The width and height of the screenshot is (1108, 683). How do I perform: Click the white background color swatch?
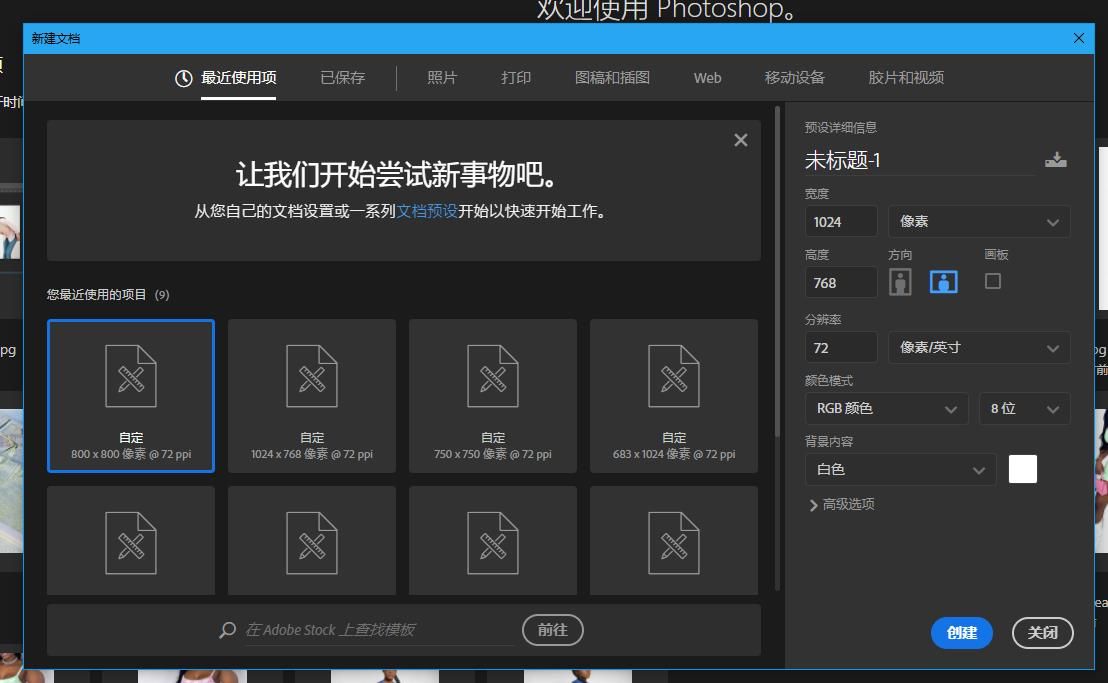[1022, 469]
